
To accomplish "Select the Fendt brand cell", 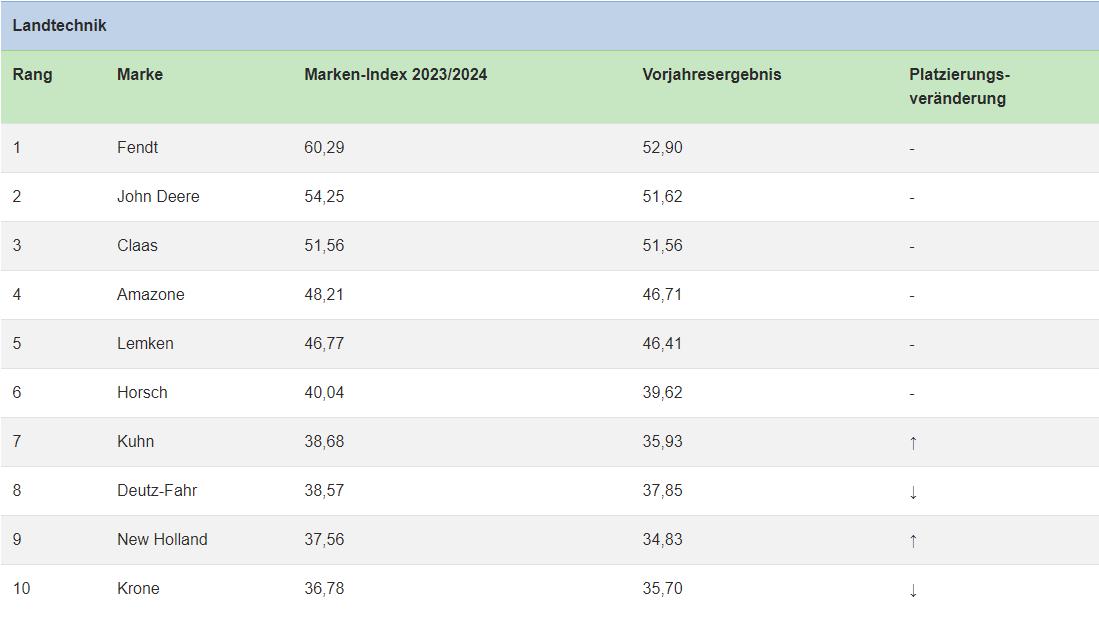I will click(x=137, y=148).
